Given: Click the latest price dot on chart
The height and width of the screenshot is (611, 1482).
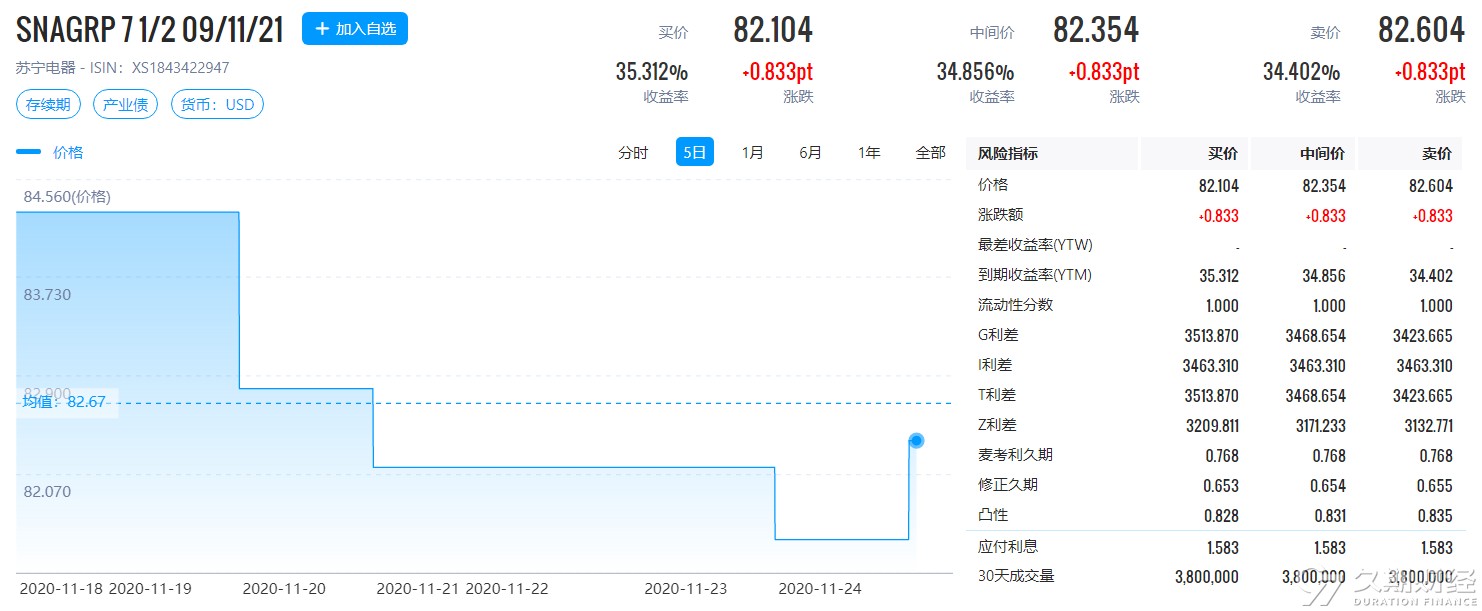Looking at the screenshot, I should point(916,440).
